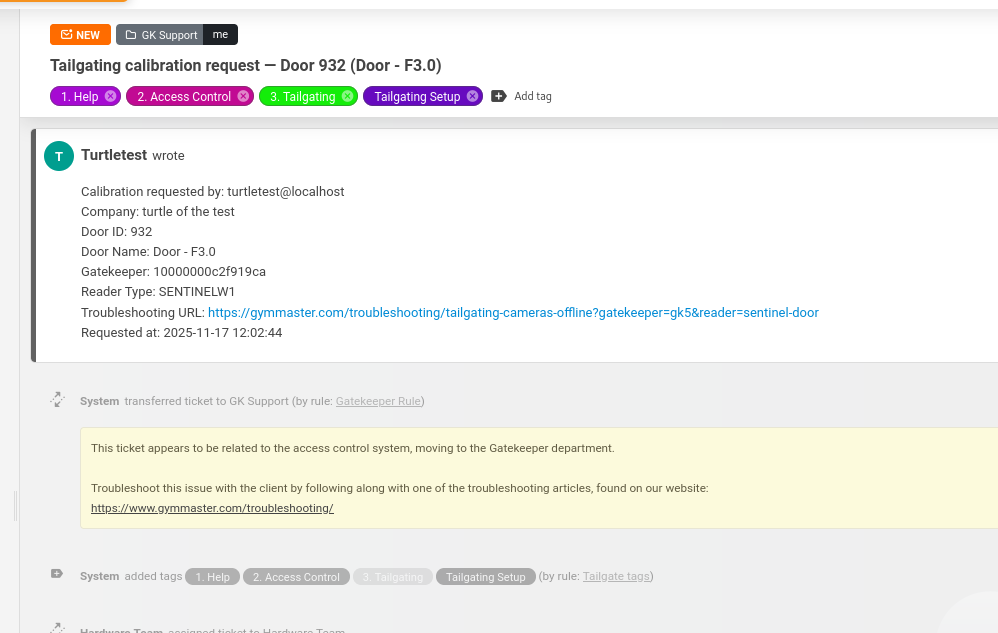998x633 pixels.
Task: Click the x on "3. Tailgating" tag
Action: pos(347,97)
